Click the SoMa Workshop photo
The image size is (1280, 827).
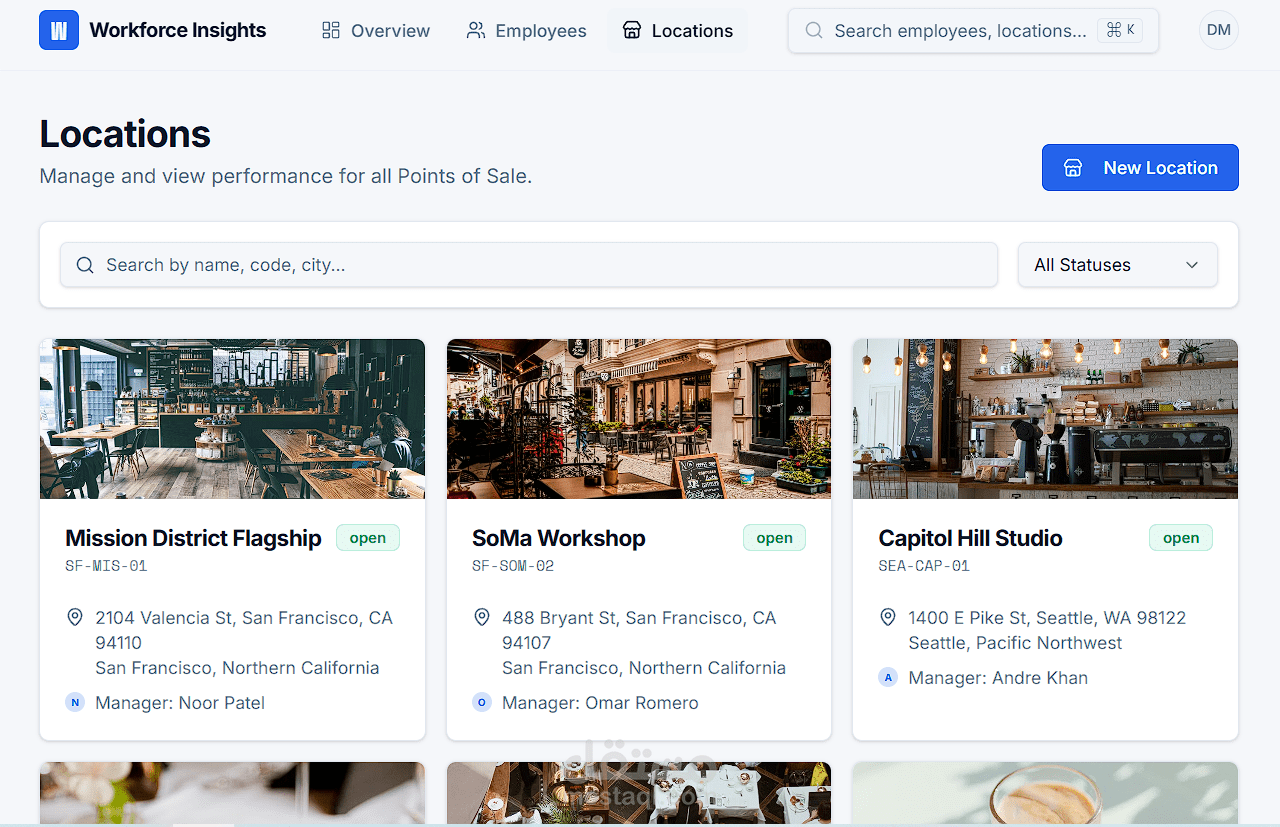pos(639,419)
